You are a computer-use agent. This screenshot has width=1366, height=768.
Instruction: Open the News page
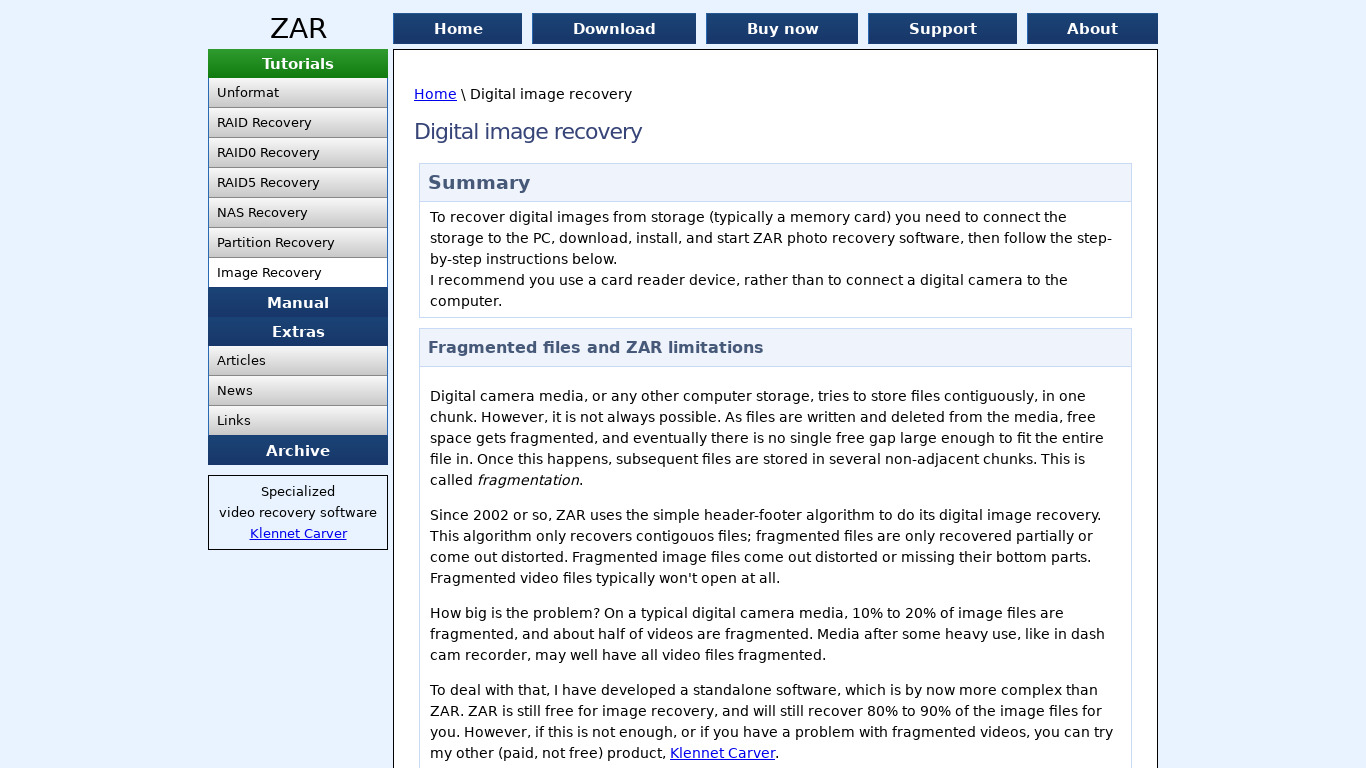(x=298, y=391)
